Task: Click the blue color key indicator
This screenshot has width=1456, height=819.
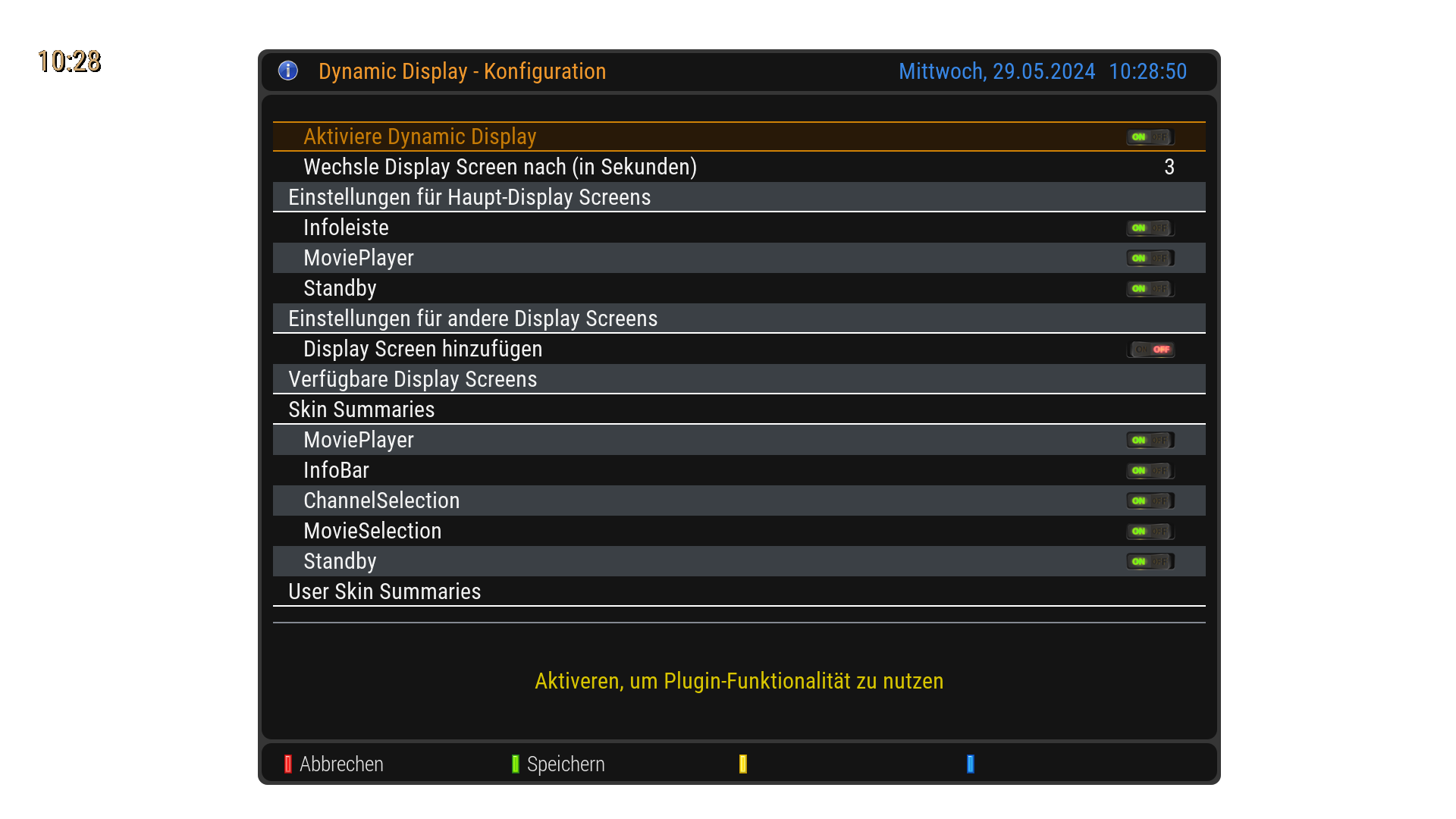Action: [x=971, y=764]
